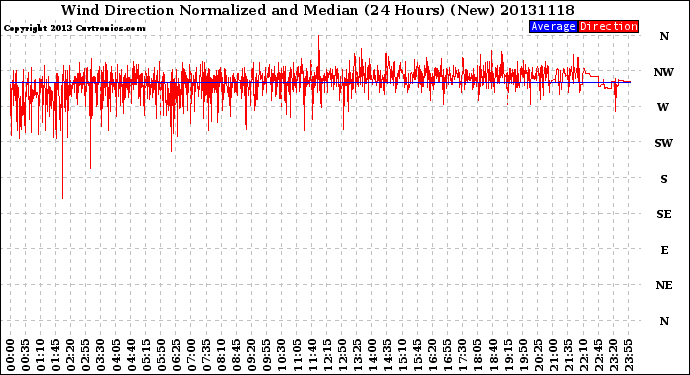Click the W direction axis label
This screenshot has width=690, height=375.
tap(663, 107)
